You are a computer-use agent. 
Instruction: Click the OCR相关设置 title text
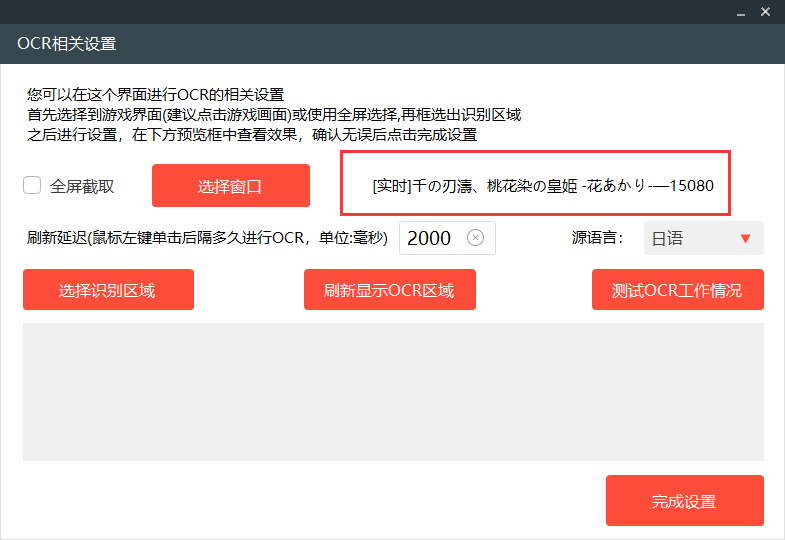coord(67,44)
